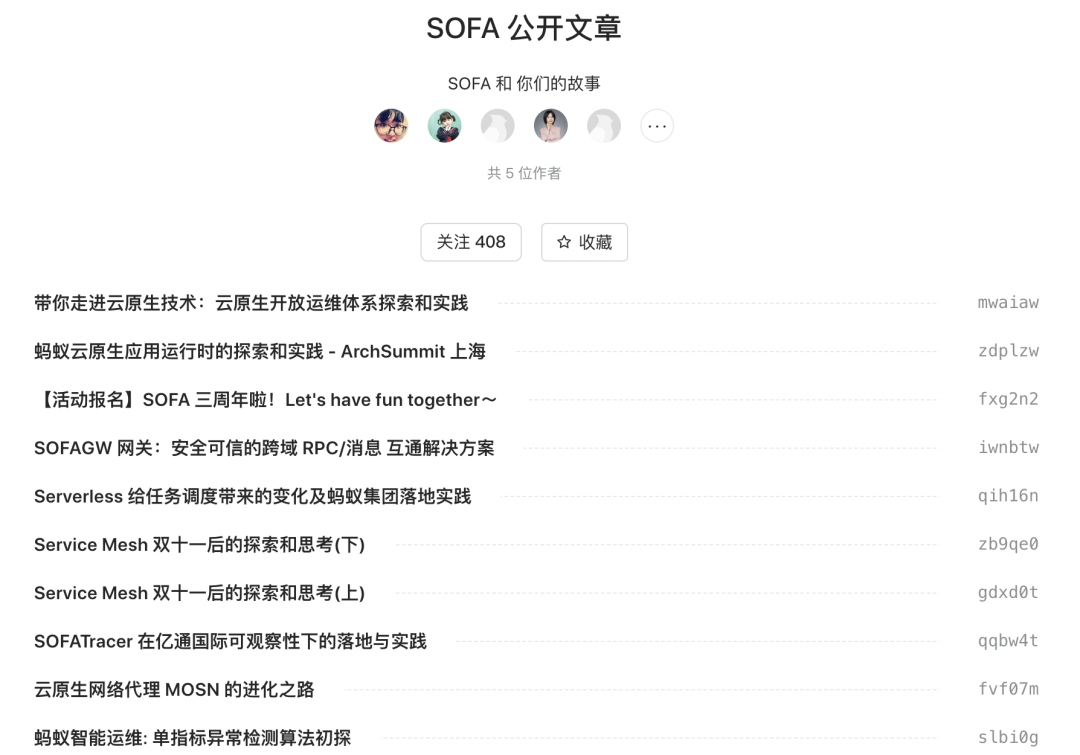Click the slug text qqbw4t
The height and width of the screenshot is (755, 1080).
coord(1008,640)
